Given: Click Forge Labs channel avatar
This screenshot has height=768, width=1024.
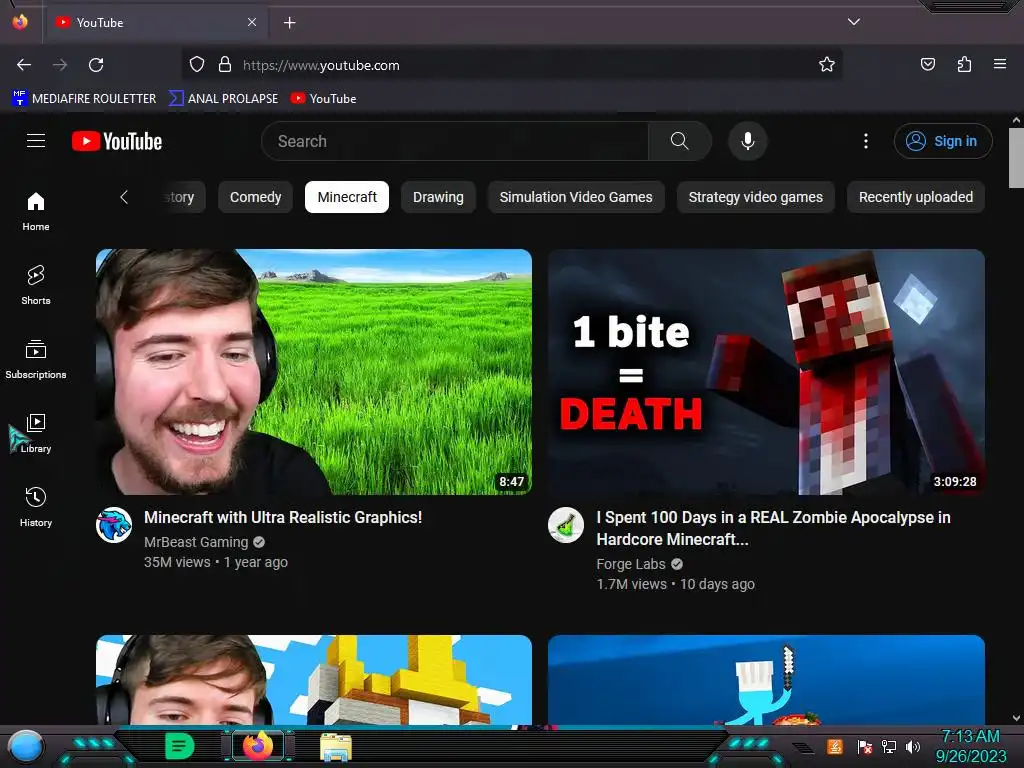Looking at the screenshot, I should coord(566,525).
